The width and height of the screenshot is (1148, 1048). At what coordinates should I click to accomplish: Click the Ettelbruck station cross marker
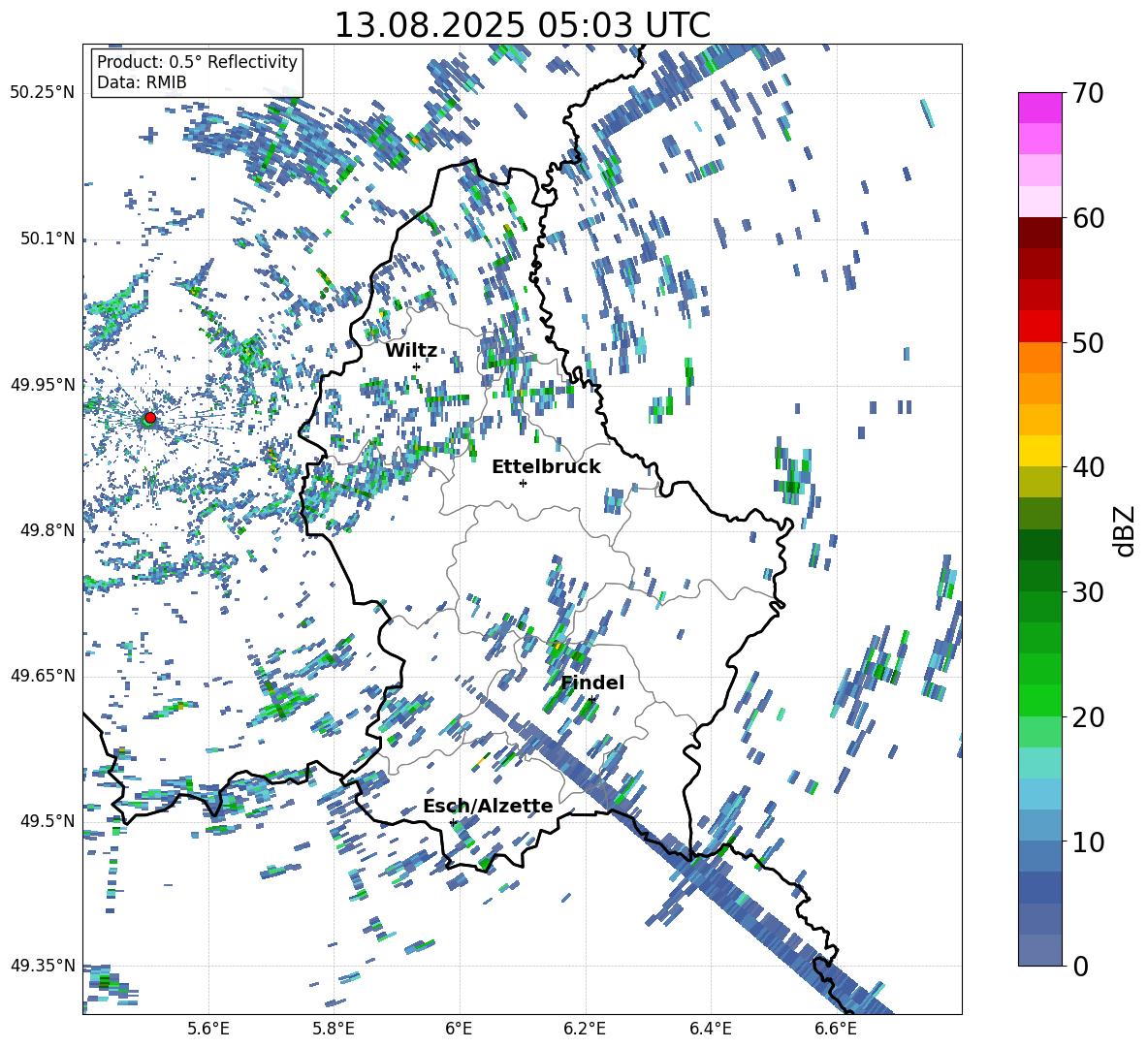coord(523,483)
